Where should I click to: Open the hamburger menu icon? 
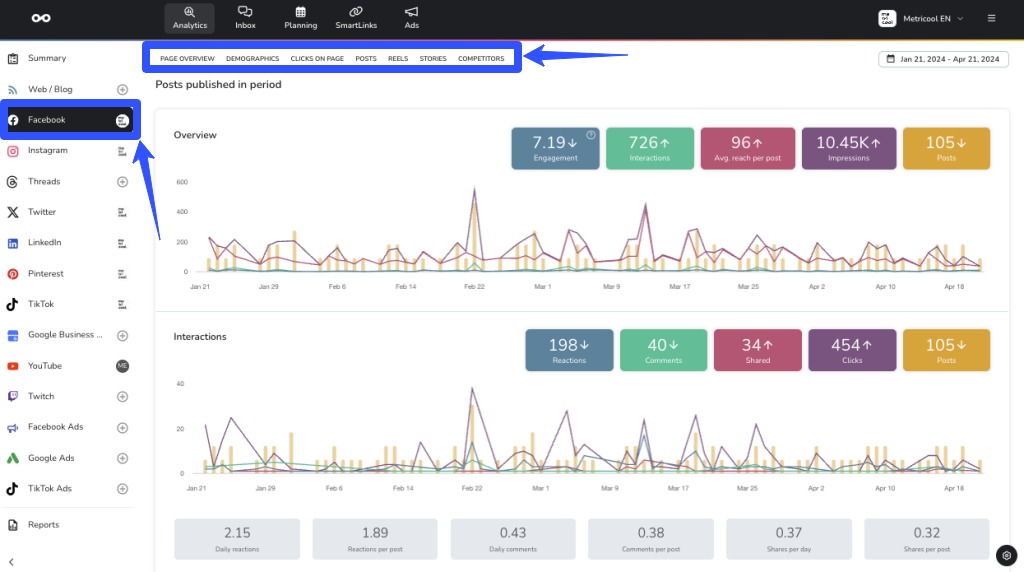(991, 18)
